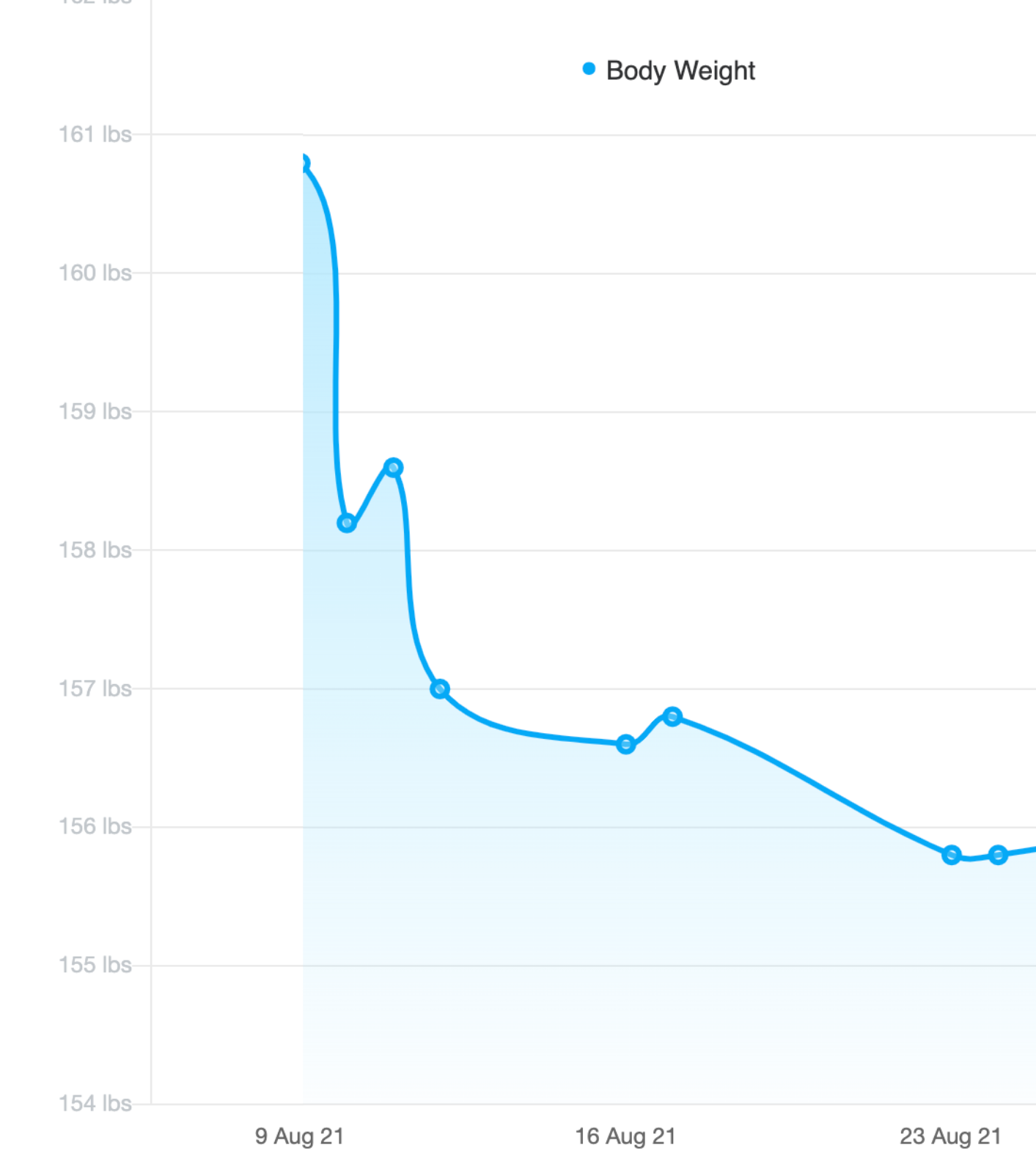Click the 157 lbs axis label
This screenshot has width=1036, height=1173.
[95, 688]
